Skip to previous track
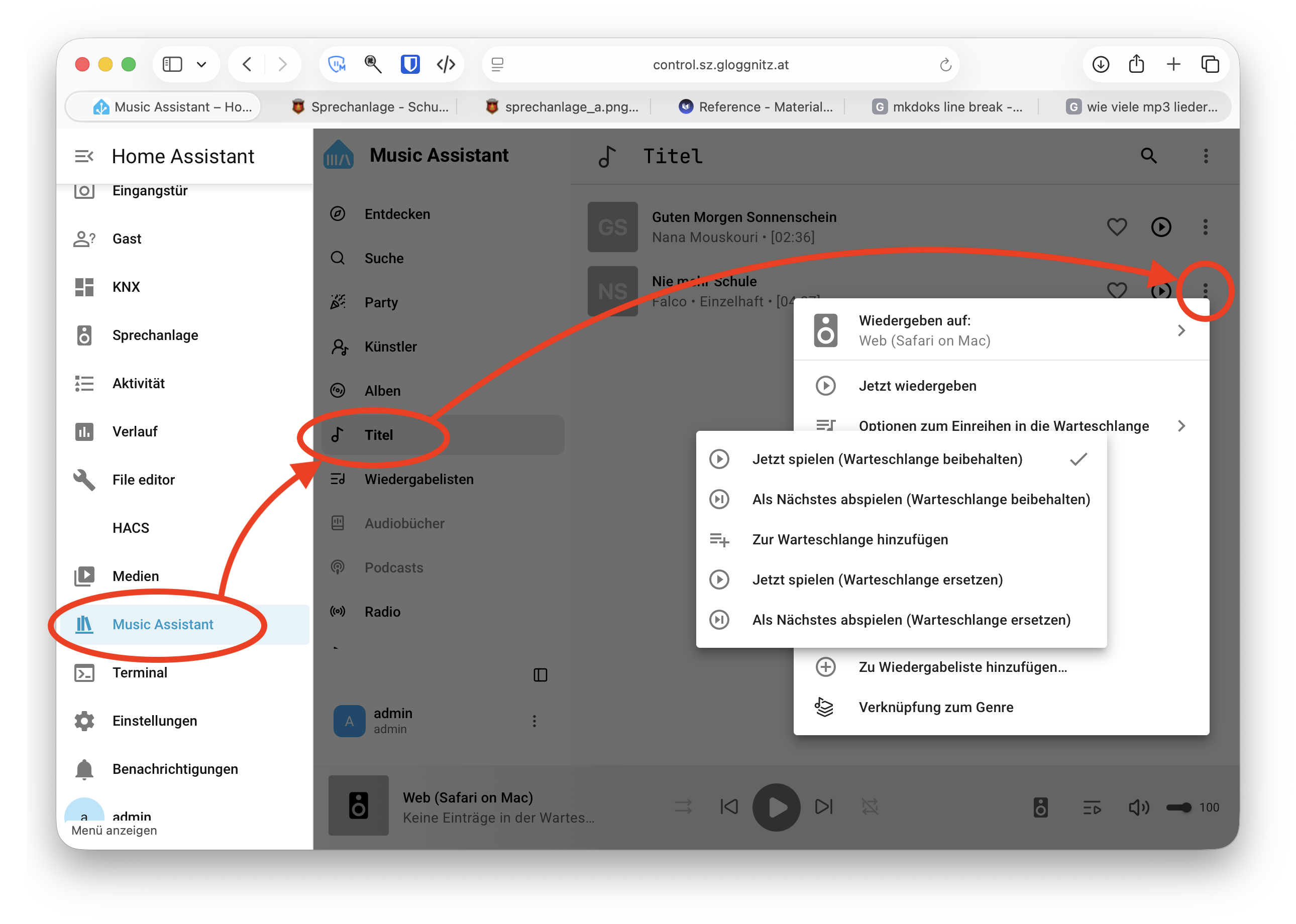1296x924 pixels. tap(728, 807)
